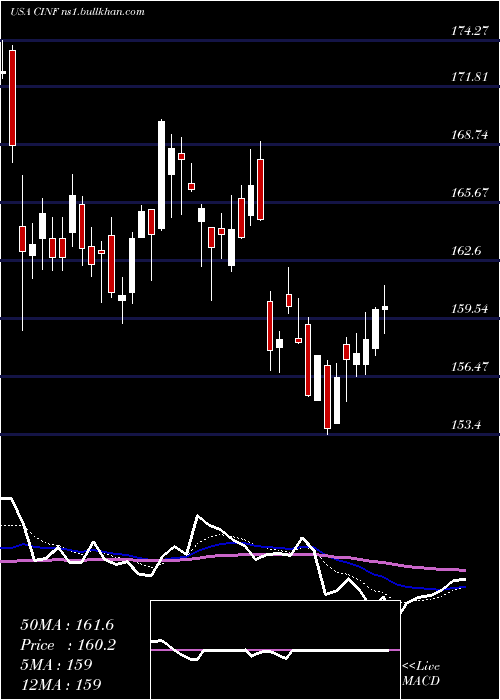Click the MACD inset chart panel
Image resolution: width=500 pixels, height=700 pixels.
[x=275, y=650]
